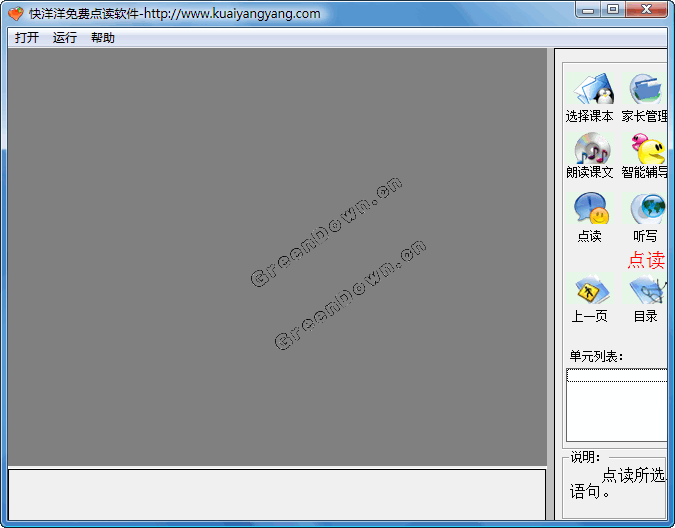Image resolution: width=675 pixels, height=528 pixels.
Task: Click the 朗读课文 music disc icon
Action: pos(592,148)
